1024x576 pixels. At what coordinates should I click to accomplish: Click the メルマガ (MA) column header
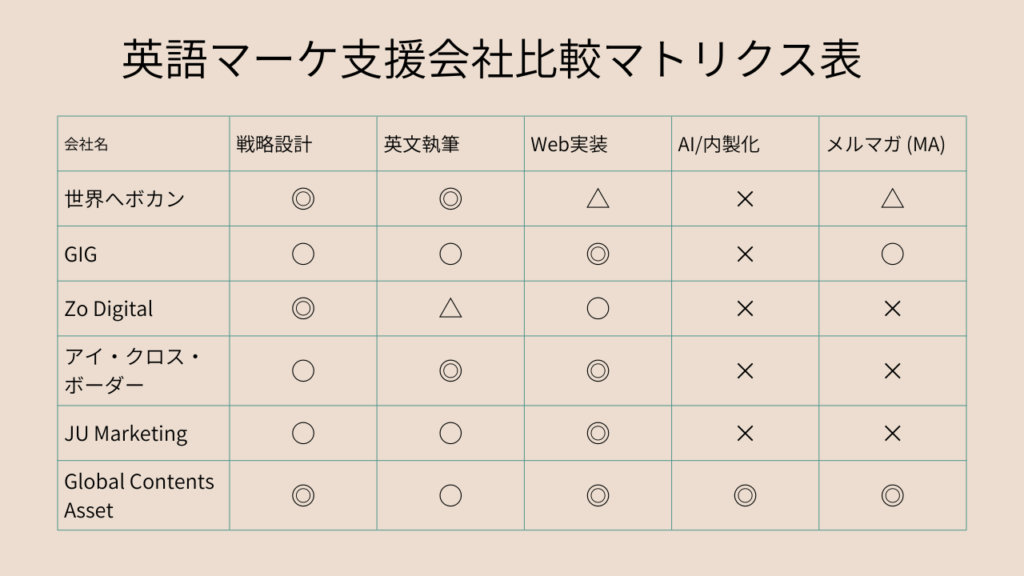pos(885,144)
